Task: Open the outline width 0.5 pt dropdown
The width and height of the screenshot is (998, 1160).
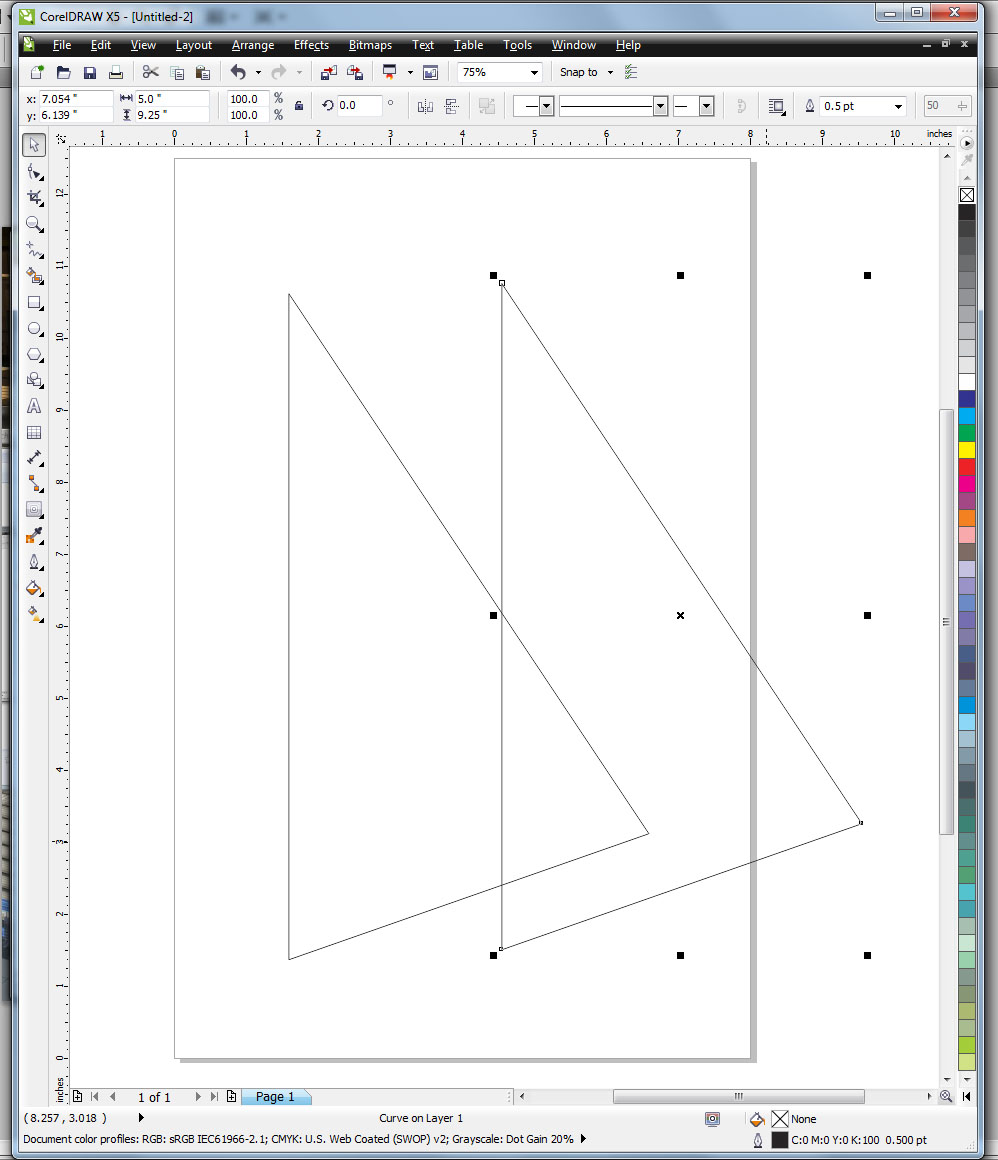Action: tap(898, 107)
